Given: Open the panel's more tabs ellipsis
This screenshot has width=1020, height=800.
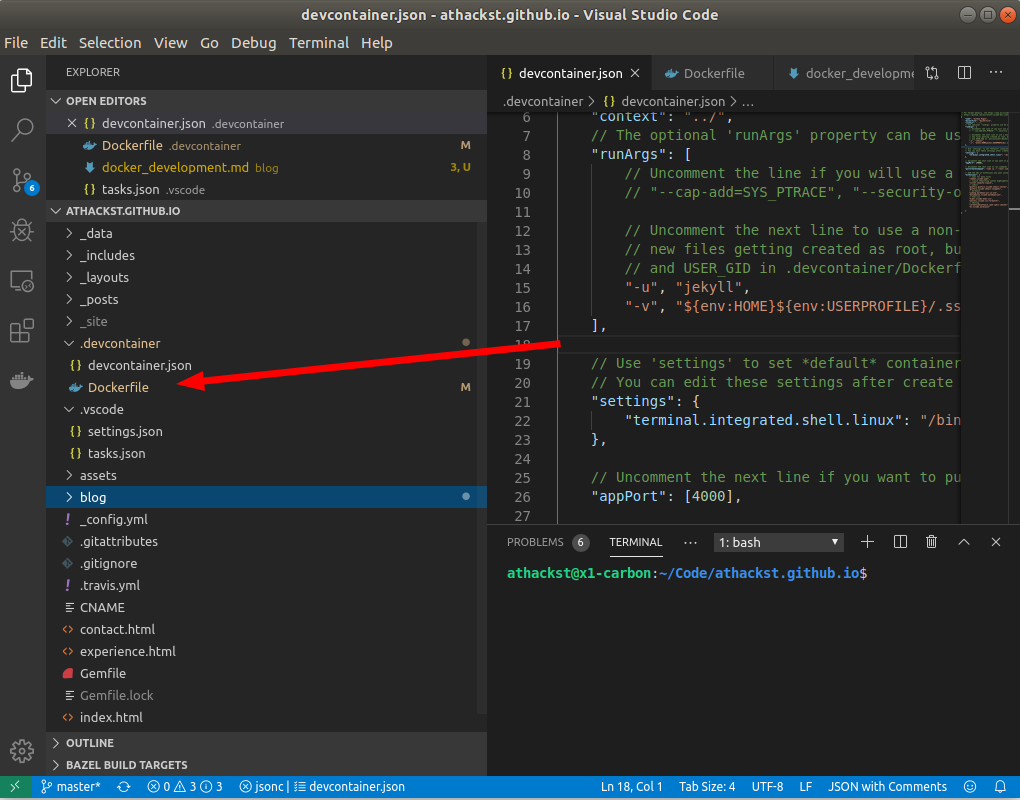Looking at the screenshot, I should (x=690, y=542).
